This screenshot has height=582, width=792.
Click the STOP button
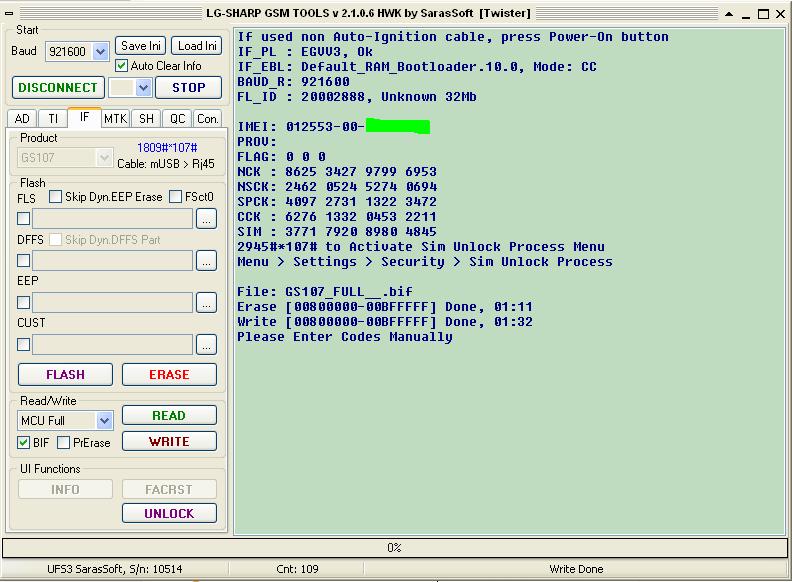(x=188, y=87)
